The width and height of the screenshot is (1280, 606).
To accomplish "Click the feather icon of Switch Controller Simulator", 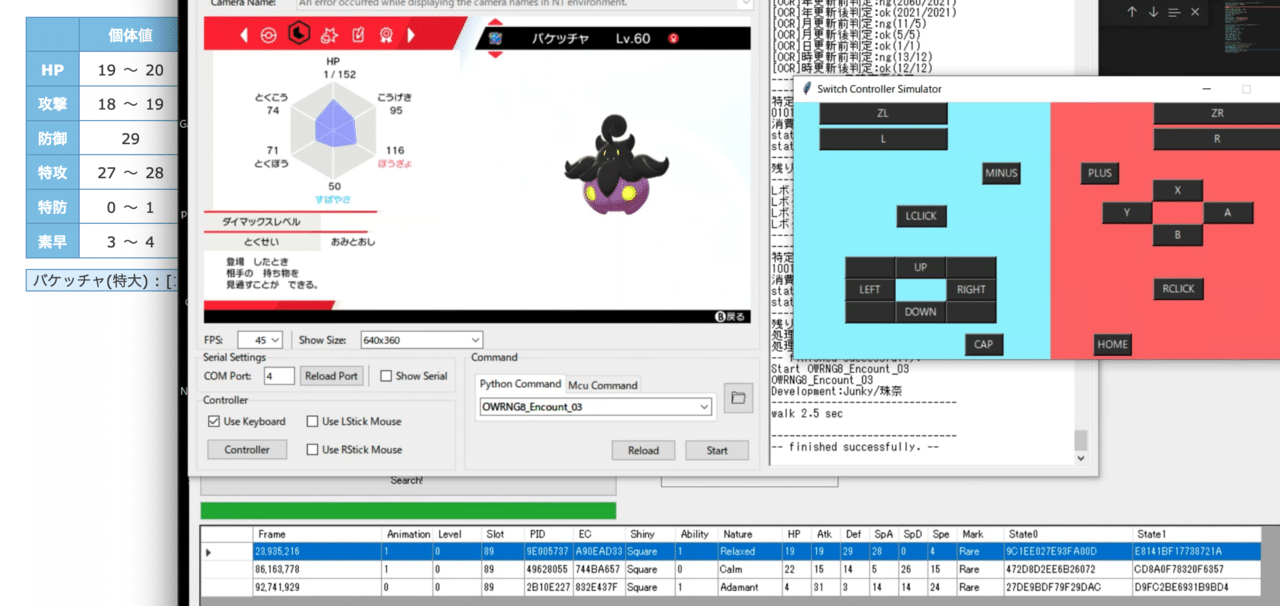I will pyautogui.click(x=806, y=88).
